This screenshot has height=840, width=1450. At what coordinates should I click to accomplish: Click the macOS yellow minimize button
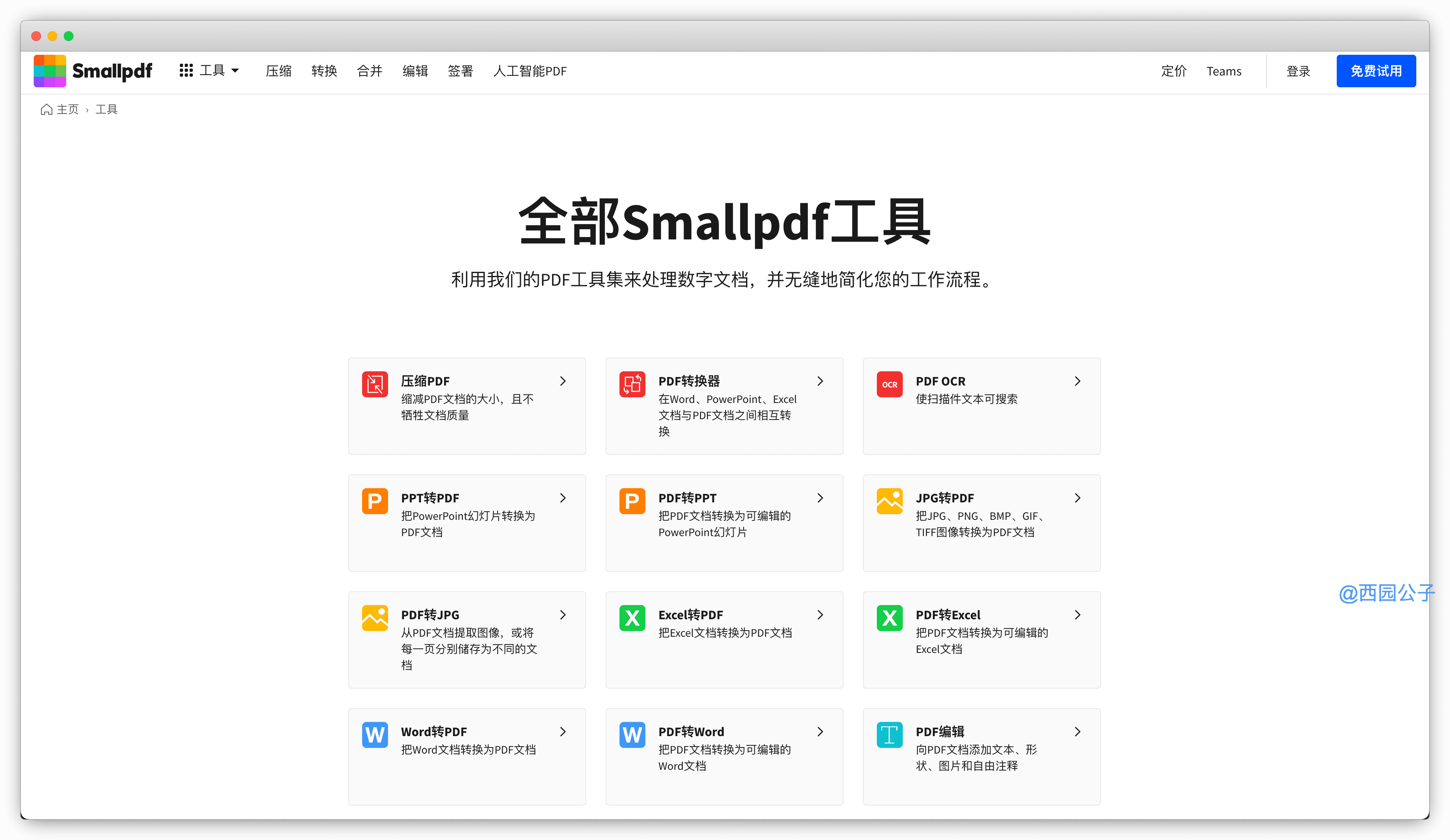pos(52,36)
